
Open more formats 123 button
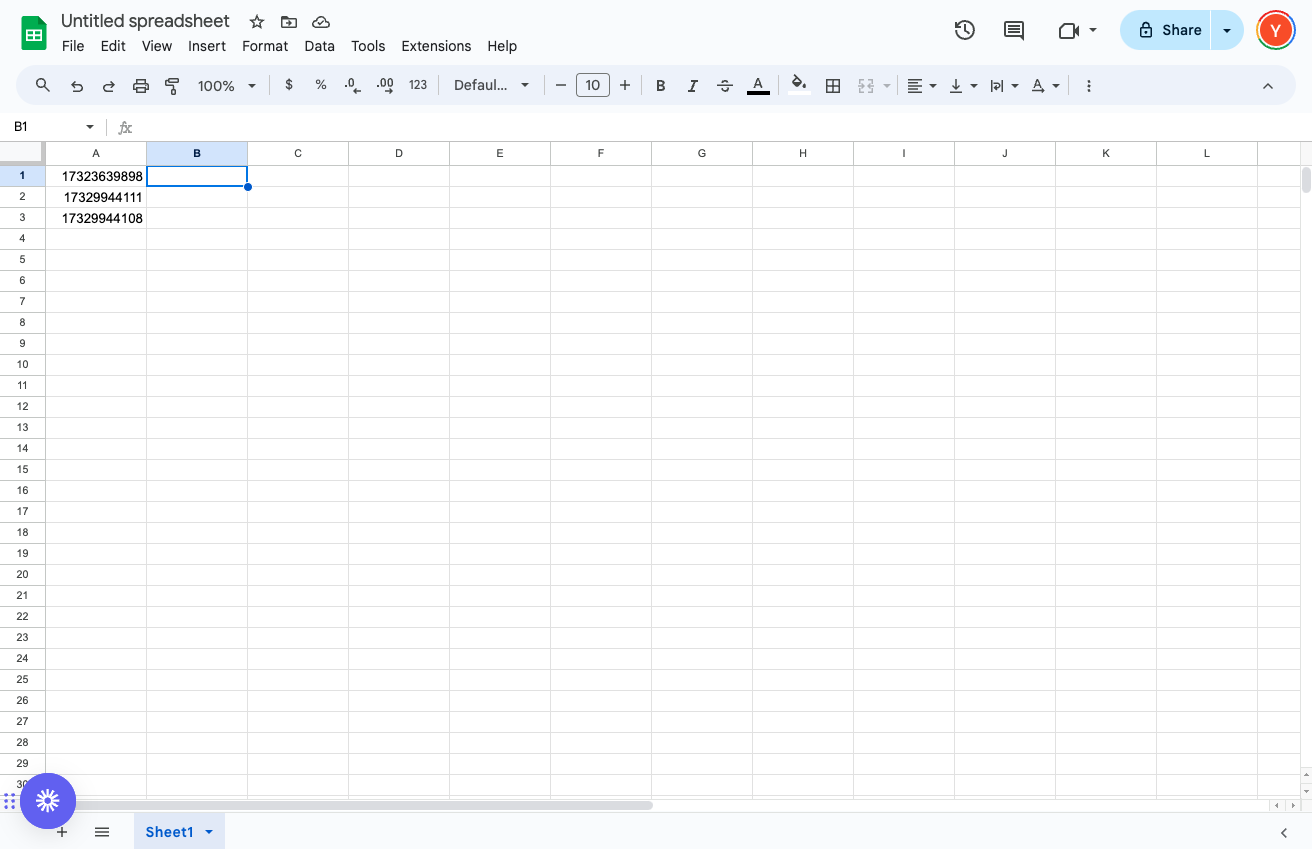click(x=418, y=86)
